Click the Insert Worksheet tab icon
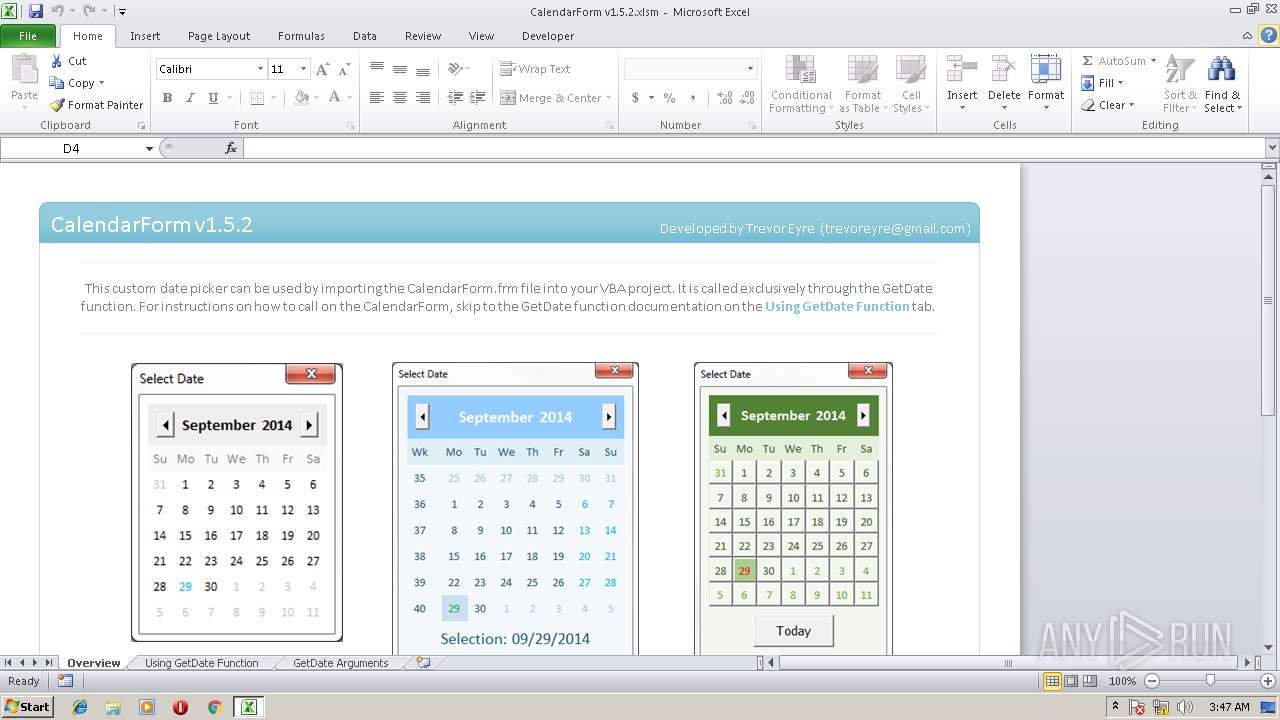The image size is (1280, 720). [x=423, y=662]
